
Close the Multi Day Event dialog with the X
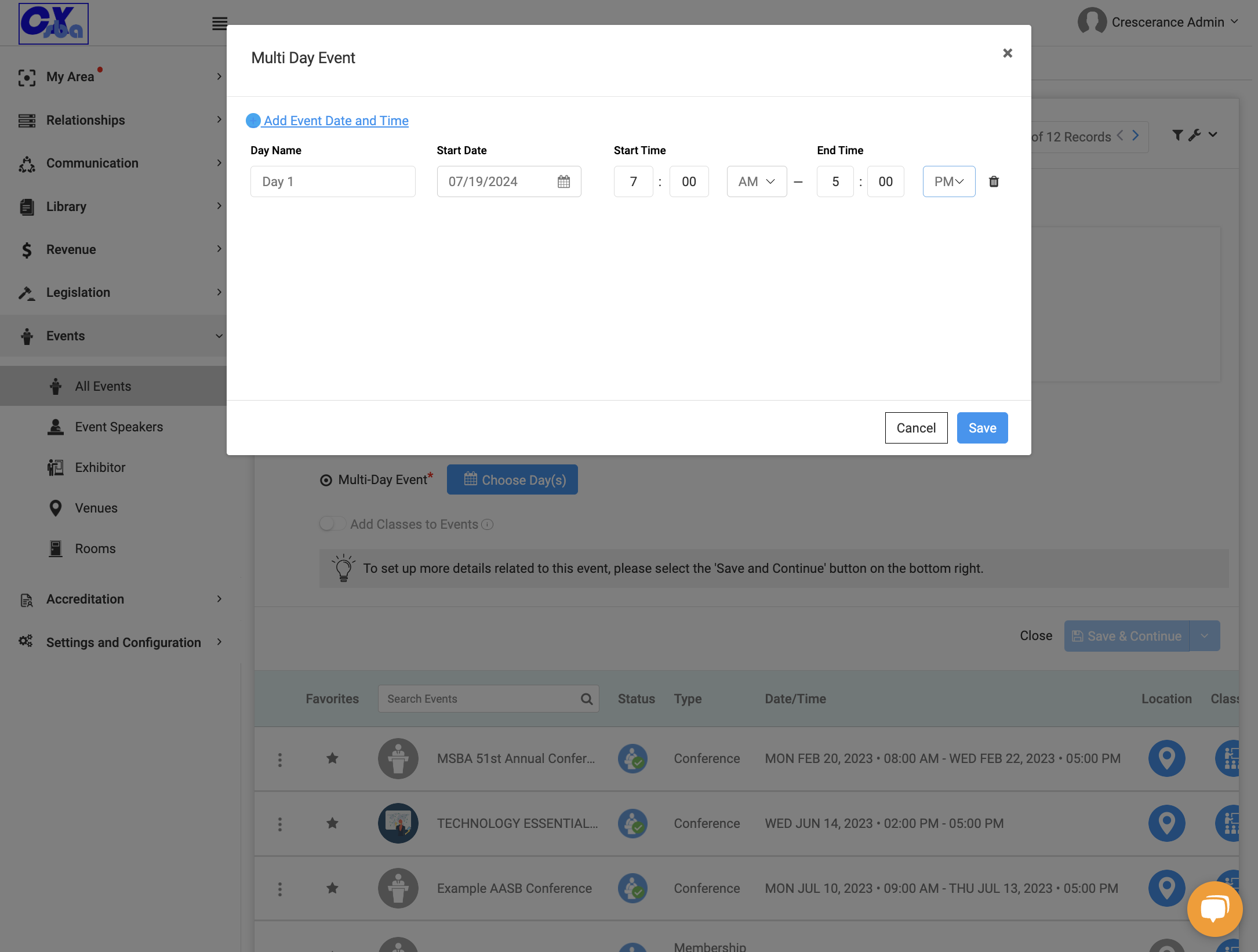click(1008, 53)
